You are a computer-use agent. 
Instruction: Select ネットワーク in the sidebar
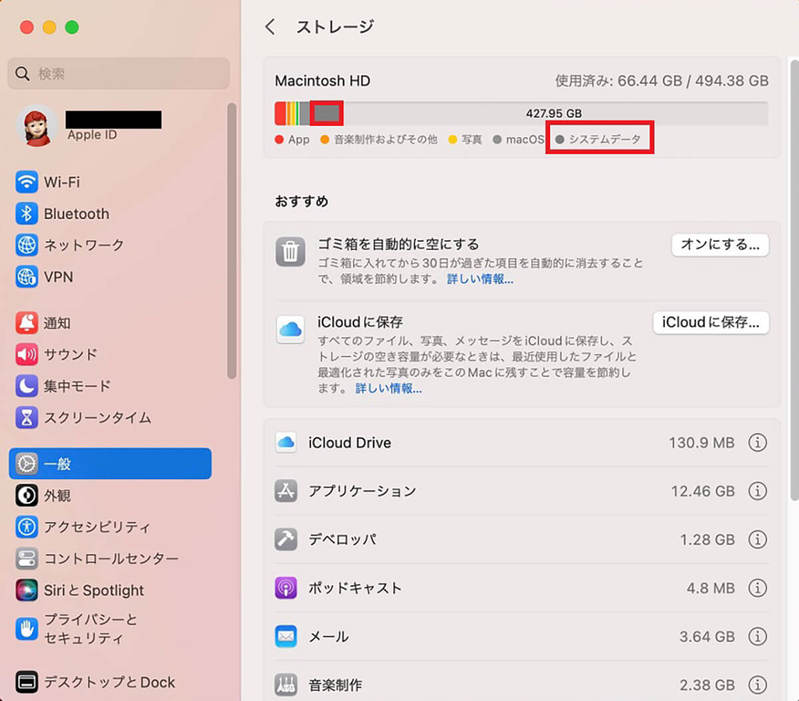click(x=84, y=245)
